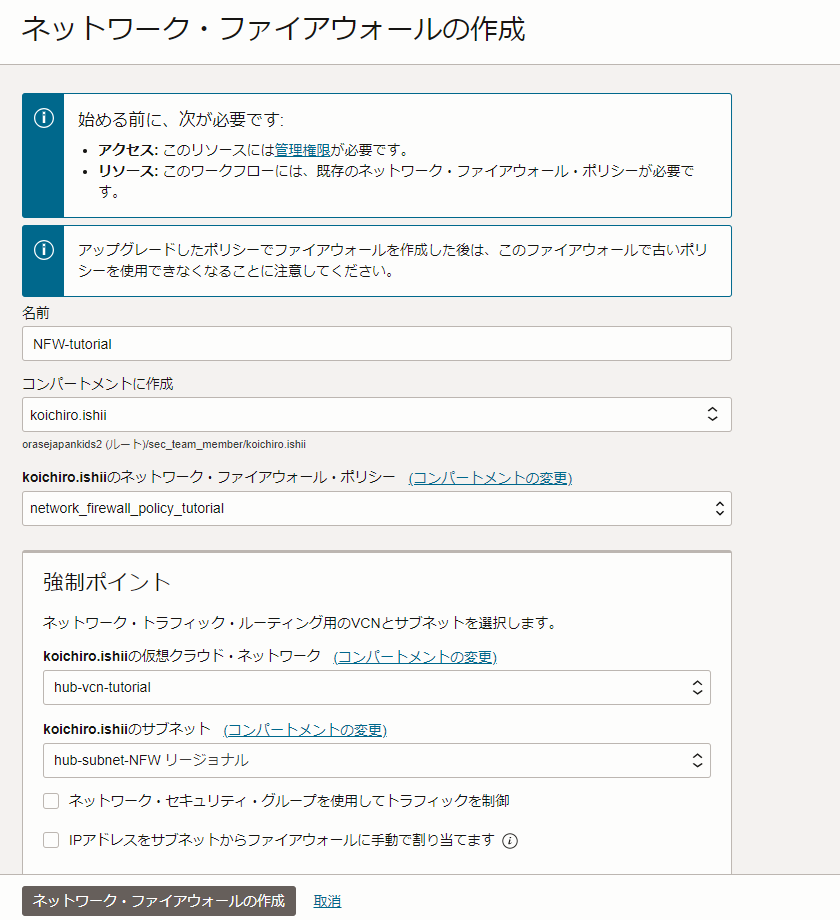The image size is (840, 920).
Task: Click the arrows on VCN select box
Action: click(x=697, y=687)
